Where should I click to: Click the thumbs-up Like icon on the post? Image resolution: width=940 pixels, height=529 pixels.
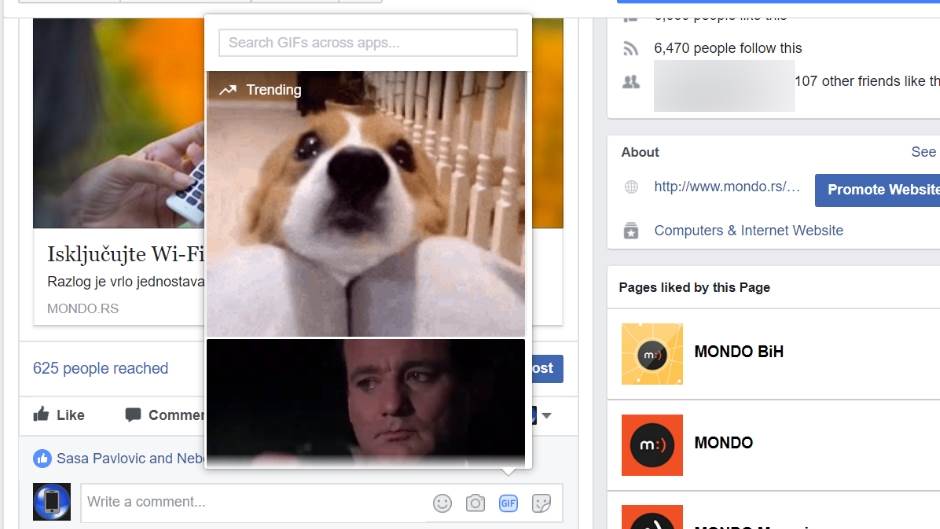click(x=42, y=415)
